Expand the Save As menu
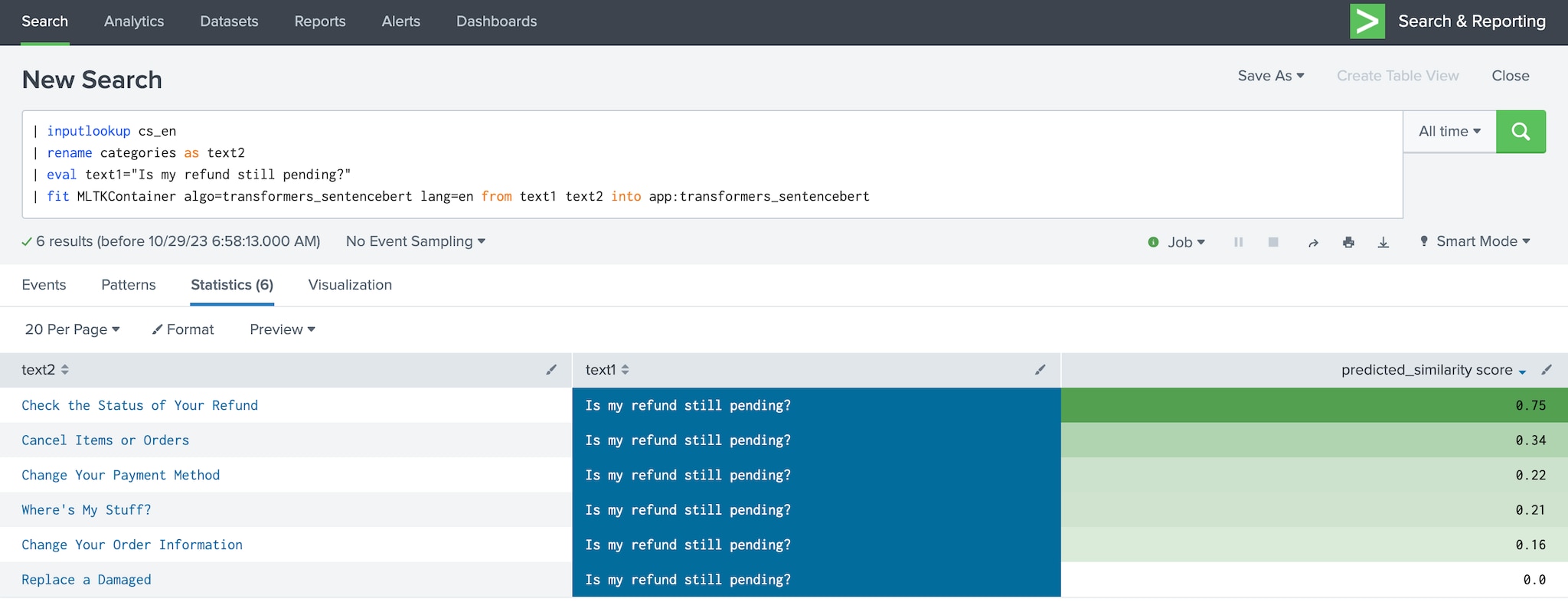Image resolution: width=1568 pixels, height=612 pixels. point(1270,76)
